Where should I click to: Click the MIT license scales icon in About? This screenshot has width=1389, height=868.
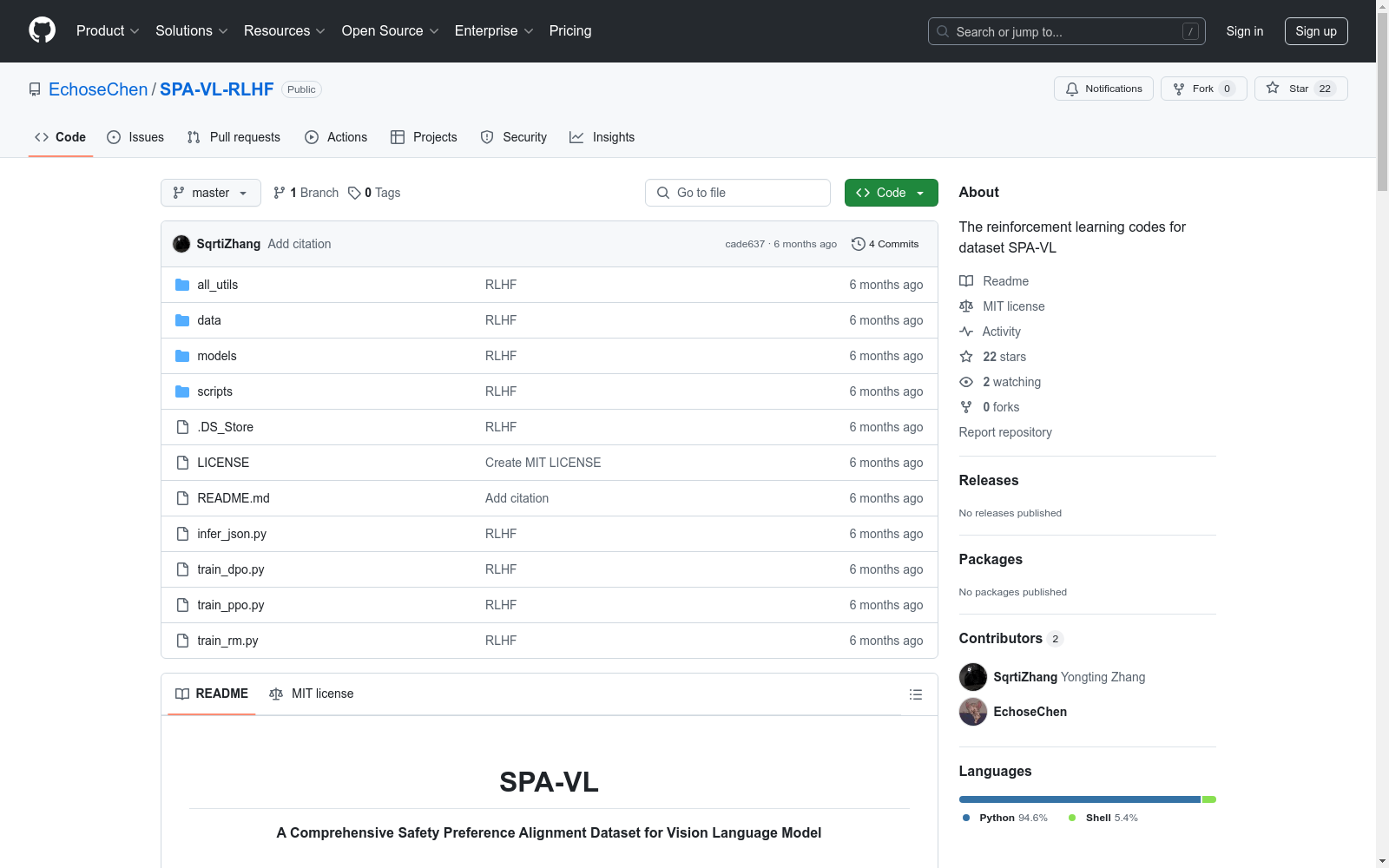pos(966,306)
